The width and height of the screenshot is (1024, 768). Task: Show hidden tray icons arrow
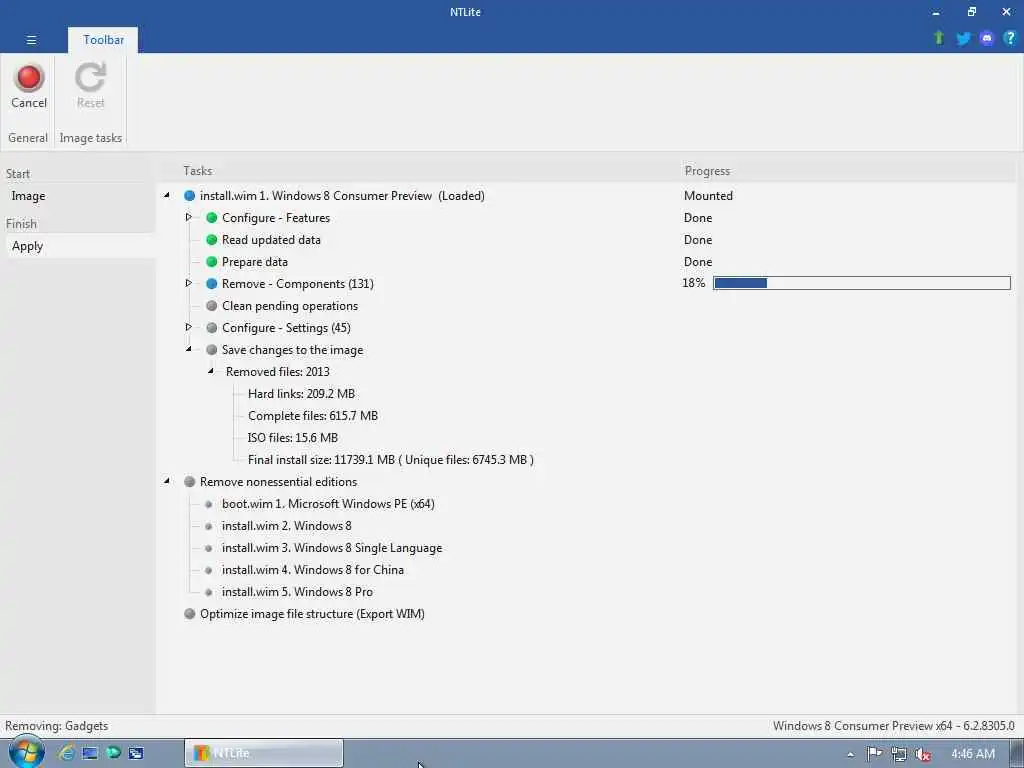point(850,754)
